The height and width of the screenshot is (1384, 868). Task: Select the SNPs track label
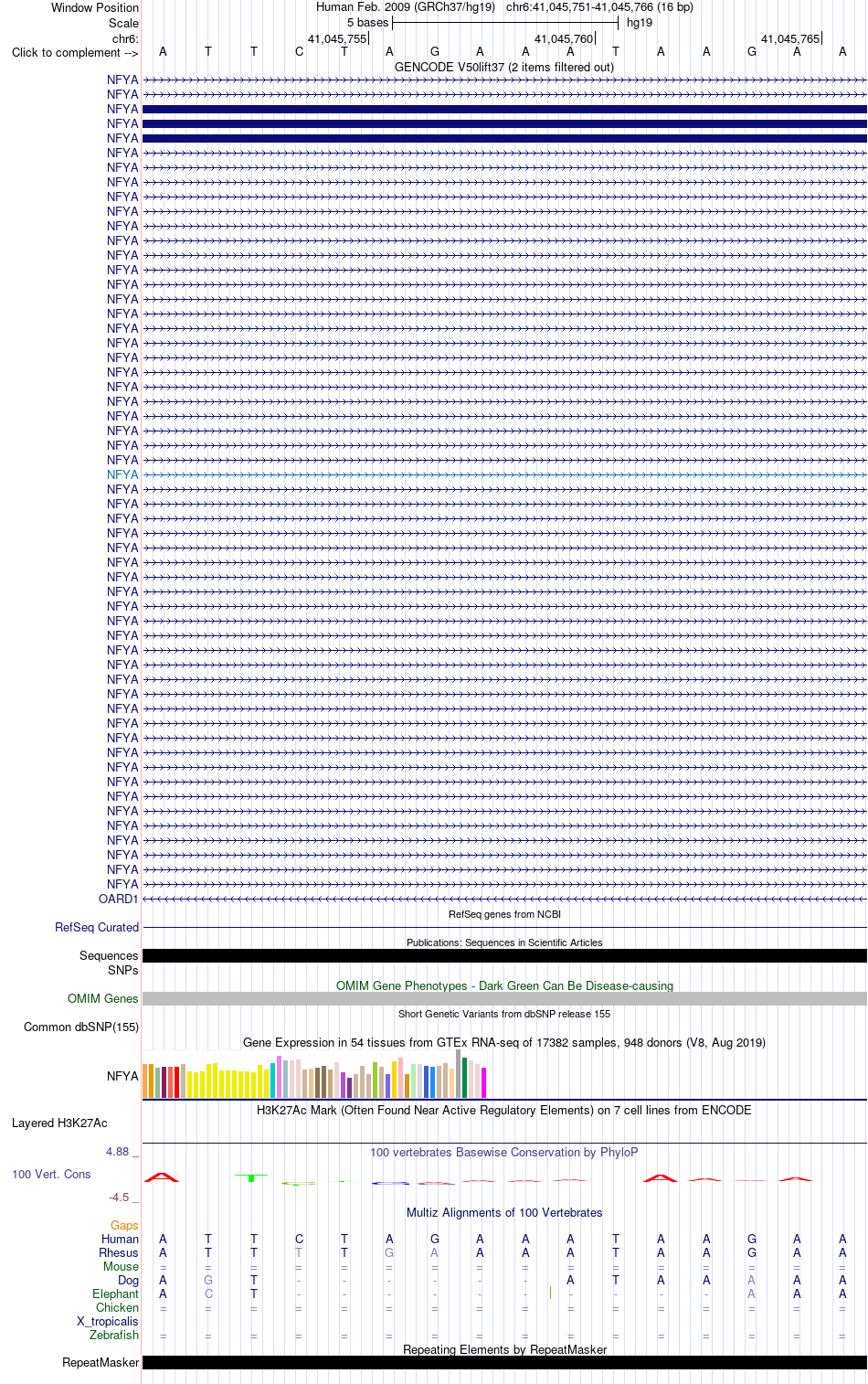point(123,970)
